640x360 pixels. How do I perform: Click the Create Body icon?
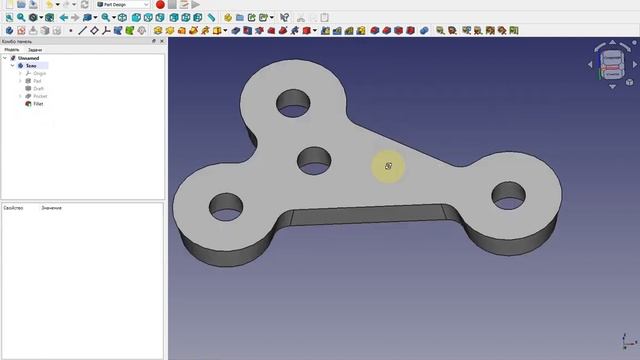[9, 31]
